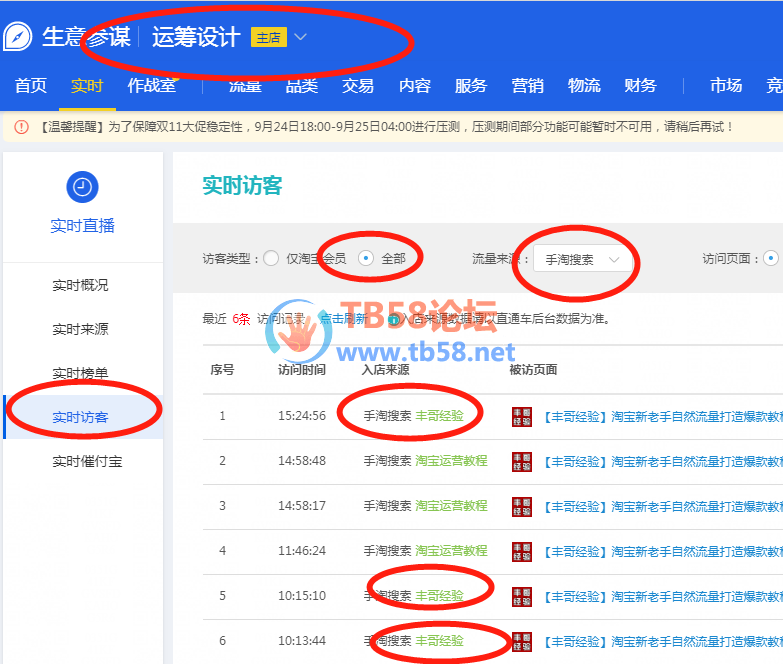Click the yellow 主店 badge

pos(268,38)
